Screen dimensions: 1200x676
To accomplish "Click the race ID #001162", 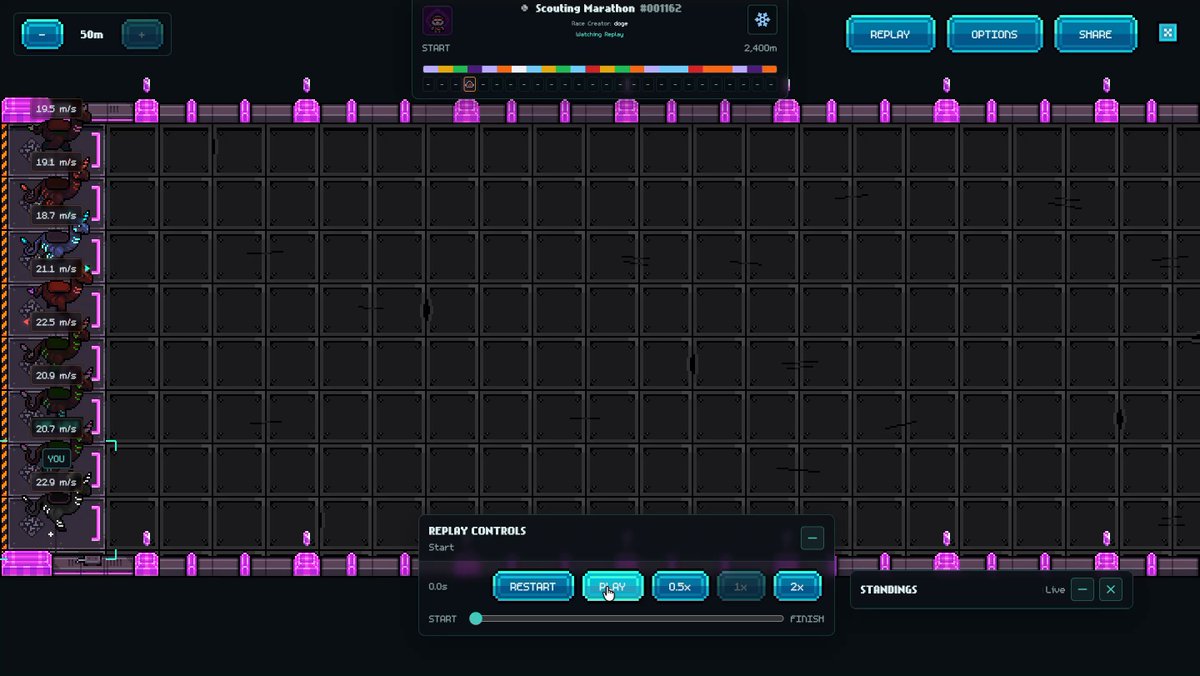I will pyautogui.click(x=660, y=9).
